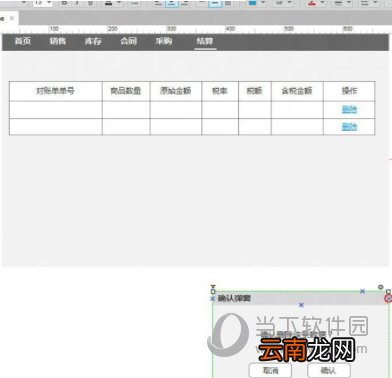This screenshot has width=392, height=378.
Task: Select the 原始金额 header cell
Action: click(176, 91)
